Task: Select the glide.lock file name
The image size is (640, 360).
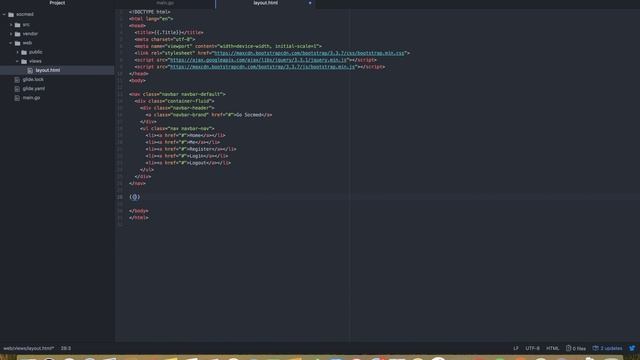Action: click(x=33, y=80)
